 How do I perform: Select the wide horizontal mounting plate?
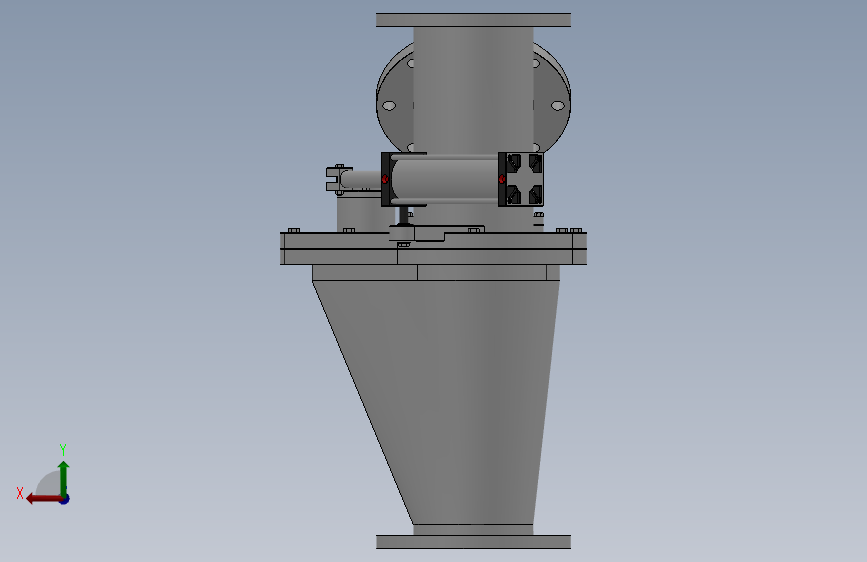click(434, 248)
